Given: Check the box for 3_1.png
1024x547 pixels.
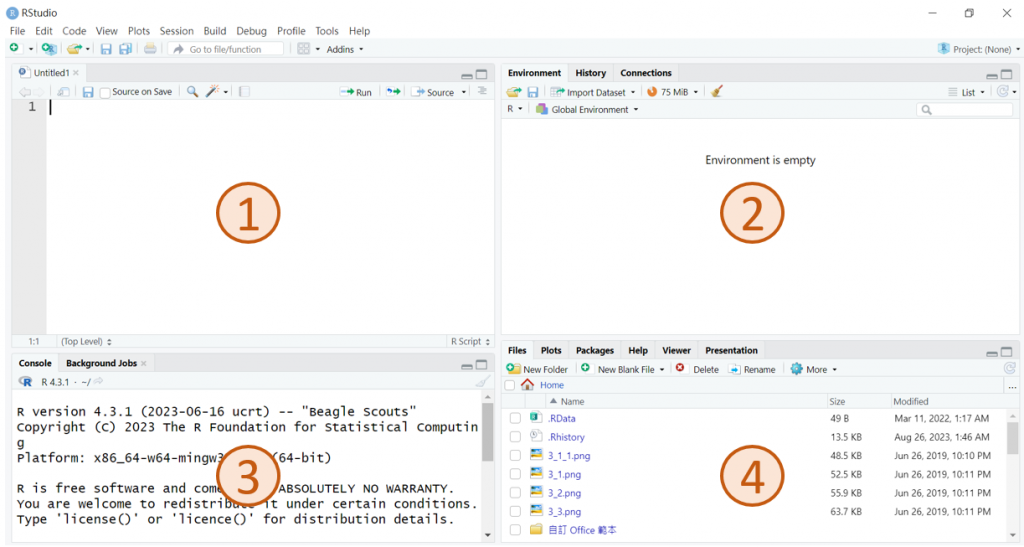Looking at the screenshot, I should pos(515,475).
